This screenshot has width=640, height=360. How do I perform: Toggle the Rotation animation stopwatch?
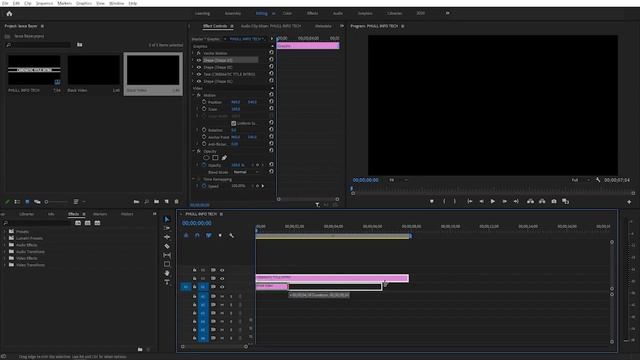click(204, 130)
